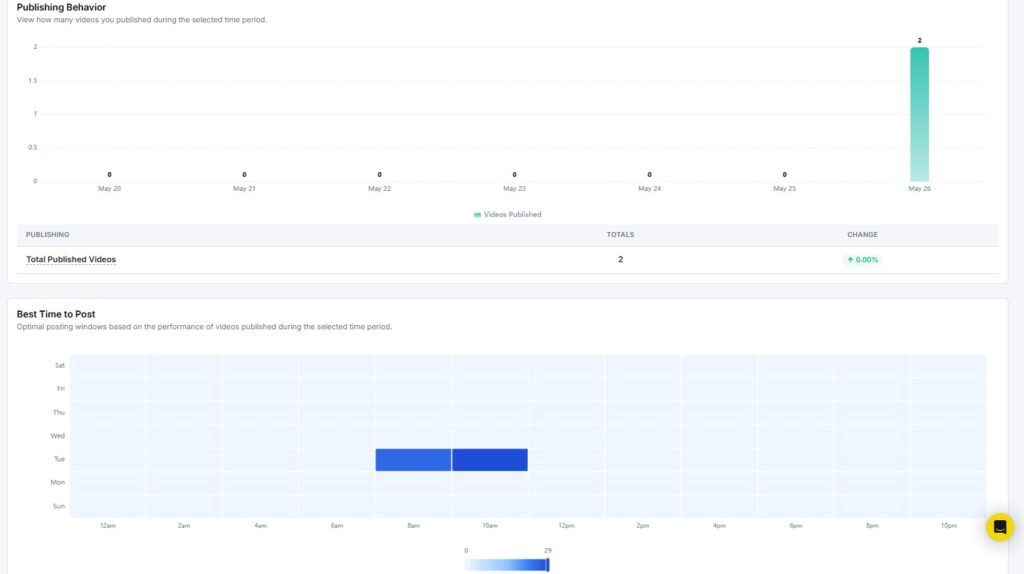Click the Totals value 2

pyautogui.click(x=620, y=259)
